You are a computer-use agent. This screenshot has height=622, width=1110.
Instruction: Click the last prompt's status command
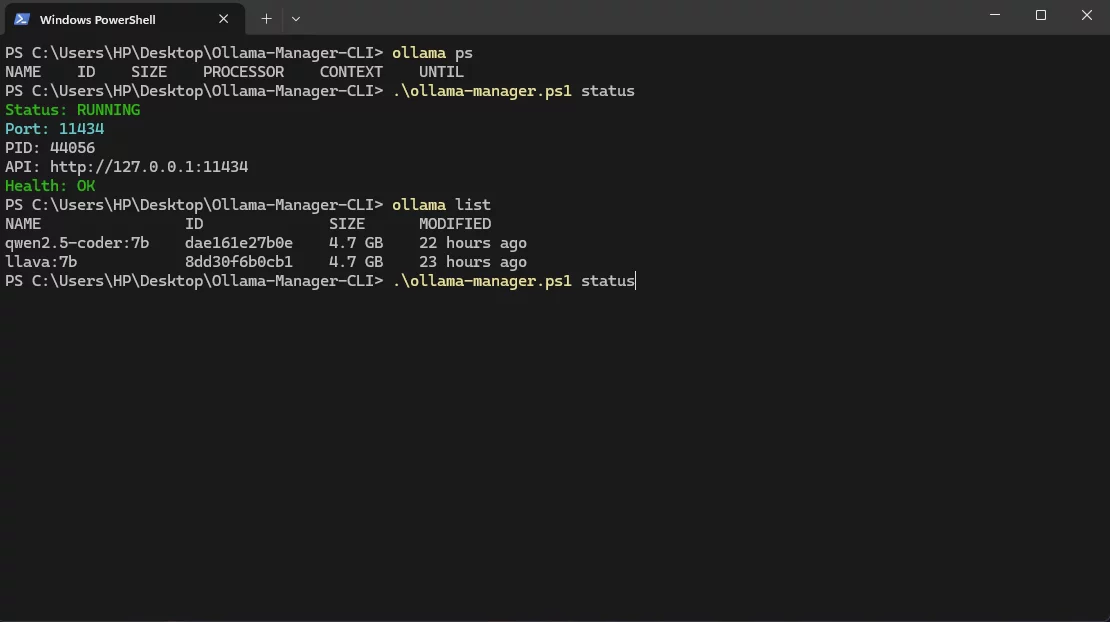[x=514, y=282]
